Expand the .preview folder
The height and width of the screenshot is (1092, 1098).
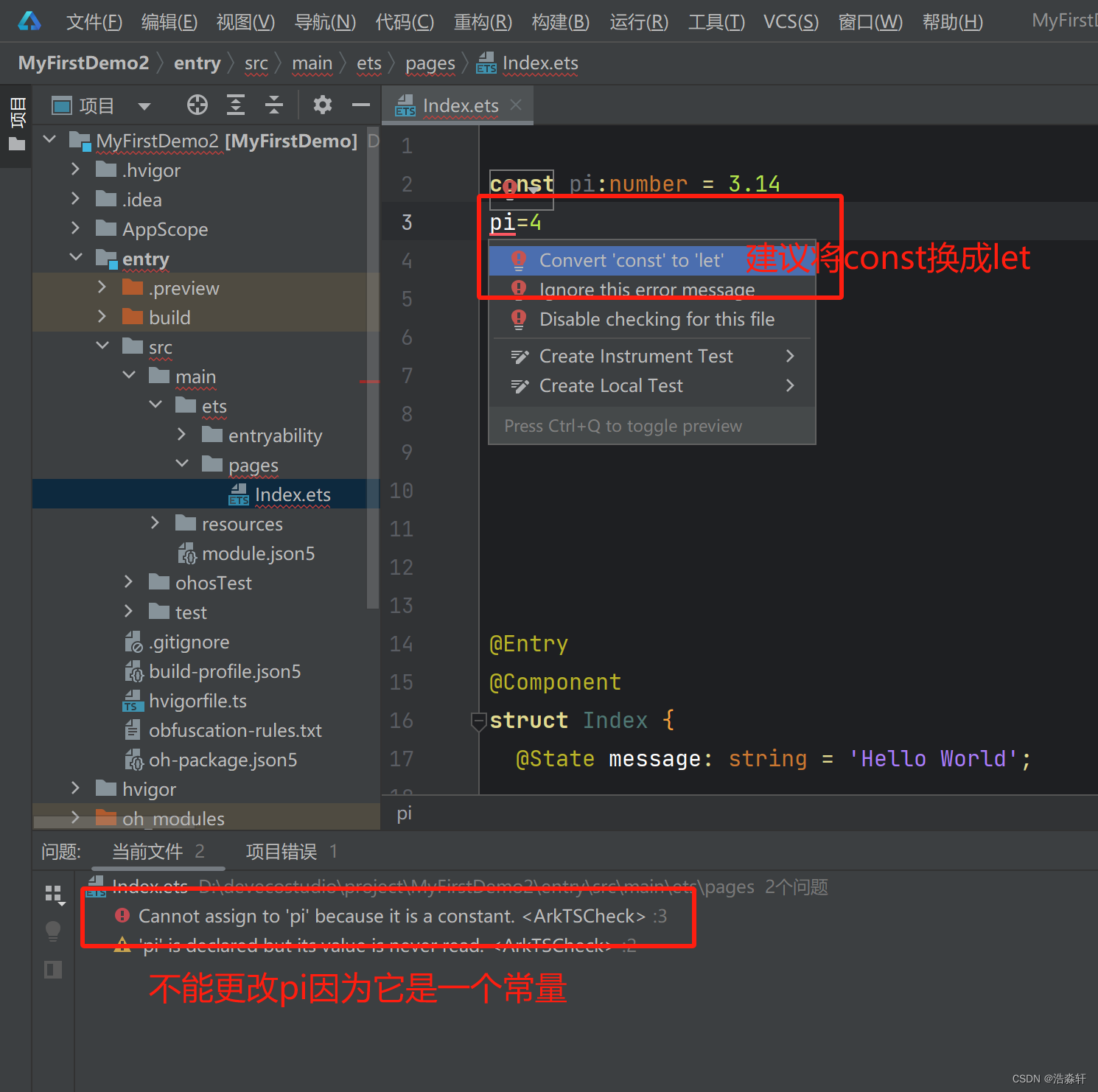102,287
